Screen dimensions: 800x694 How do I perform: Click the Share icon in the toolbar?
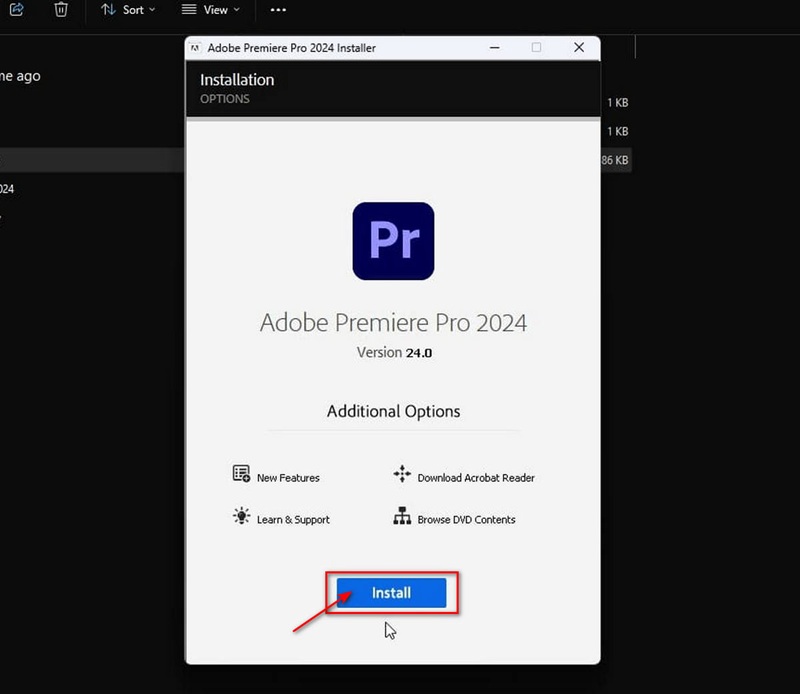click(15, 10)
